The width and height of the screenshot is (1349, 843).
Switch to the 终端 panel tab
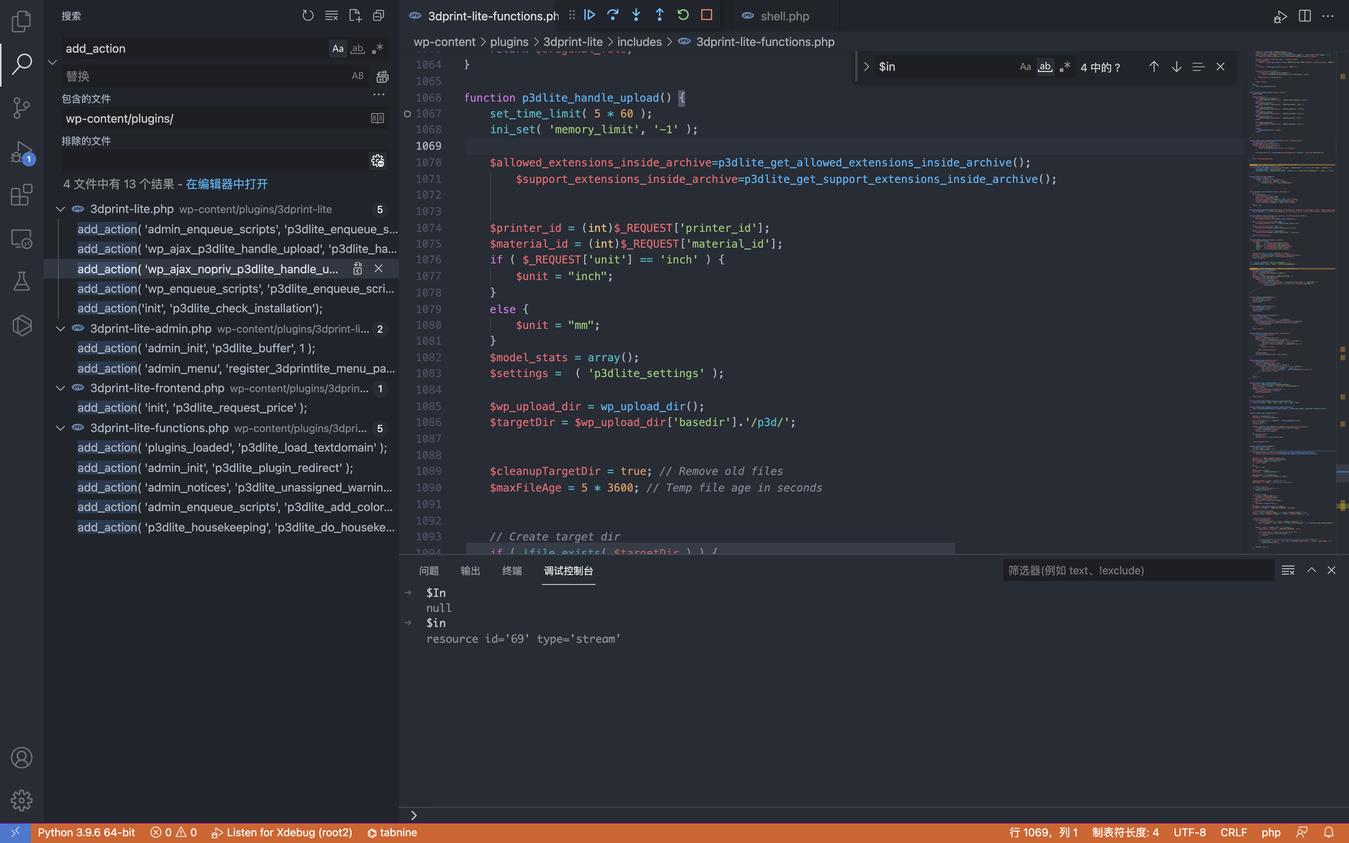(512, 571)
